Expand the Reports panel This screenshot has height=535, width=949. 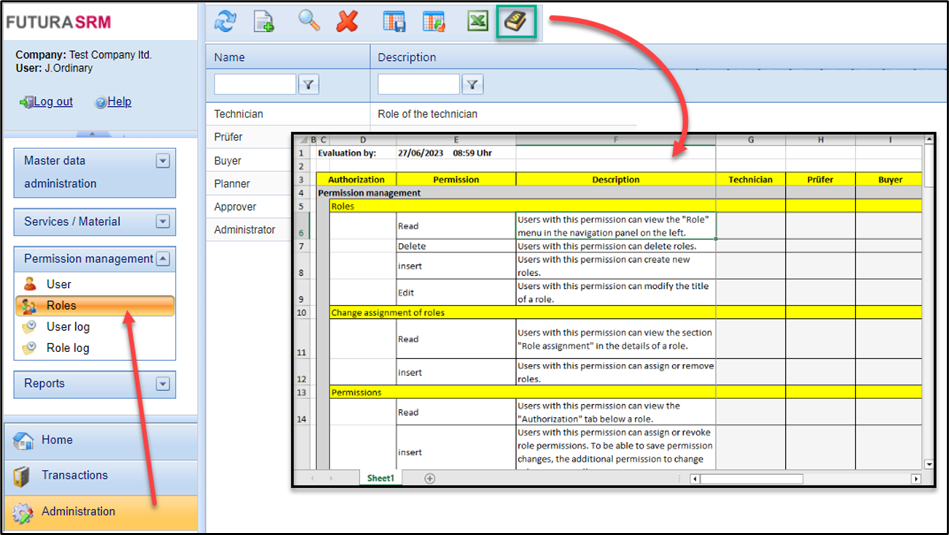[x=162, y=383]
